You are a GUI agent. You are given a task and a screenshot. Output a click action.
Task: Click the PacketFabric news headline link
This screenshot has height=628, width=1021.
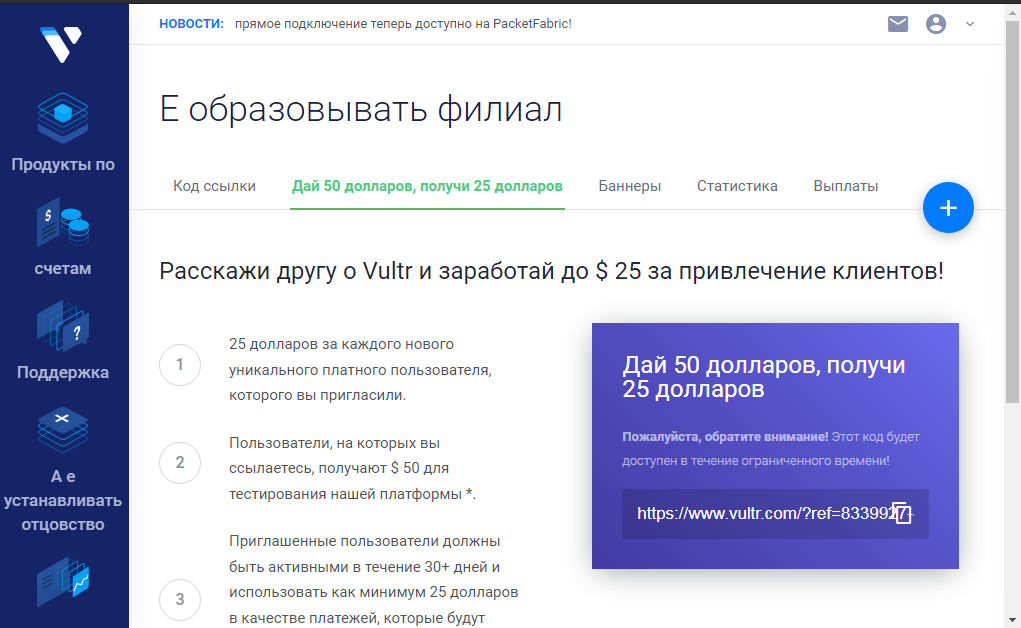[403, 23]
